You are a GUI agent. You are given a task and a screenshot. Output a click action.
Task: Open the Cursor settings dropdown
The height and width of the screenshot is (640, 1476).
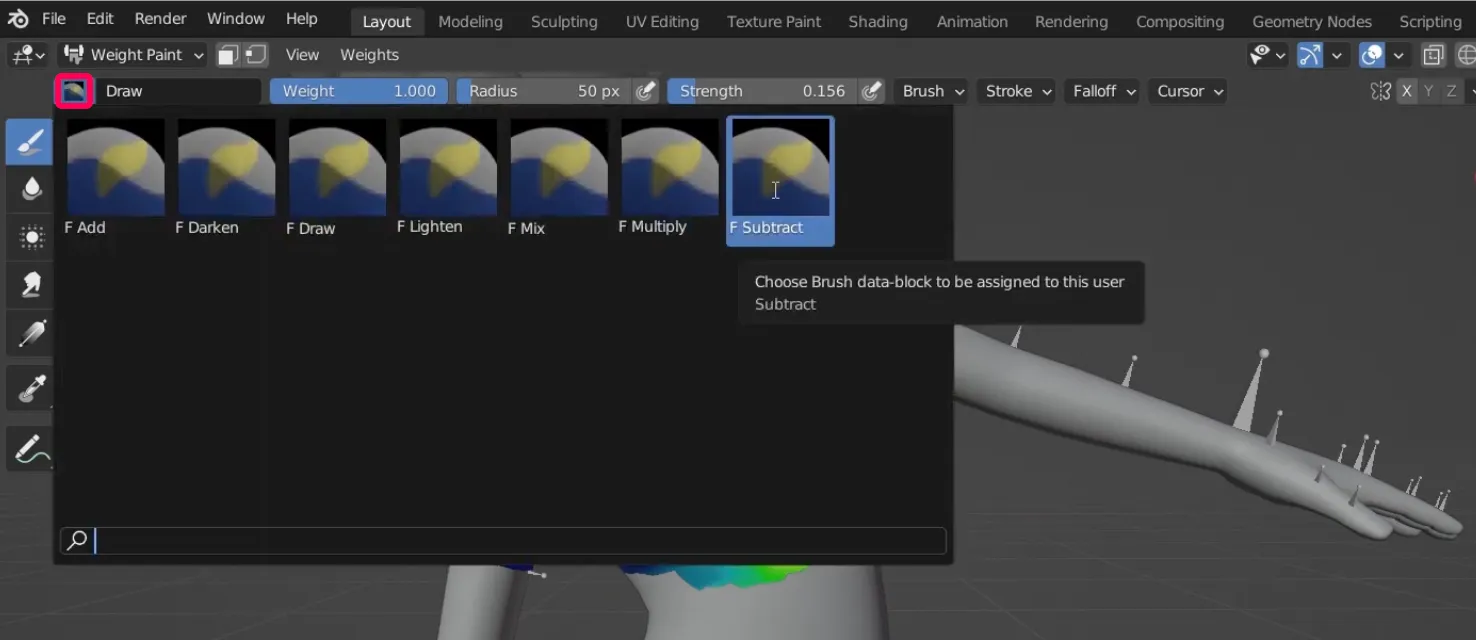tap(1189, 91)
